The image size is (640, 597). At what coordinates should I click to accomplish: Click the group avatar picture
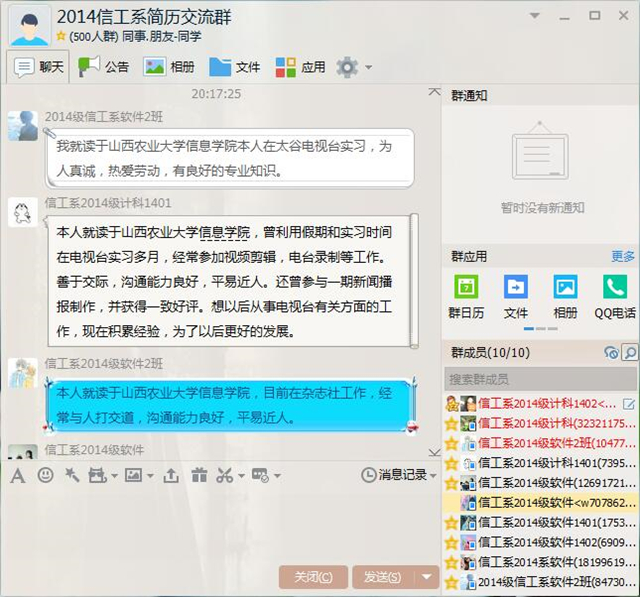pyautogui.click(x=29, y=26)
